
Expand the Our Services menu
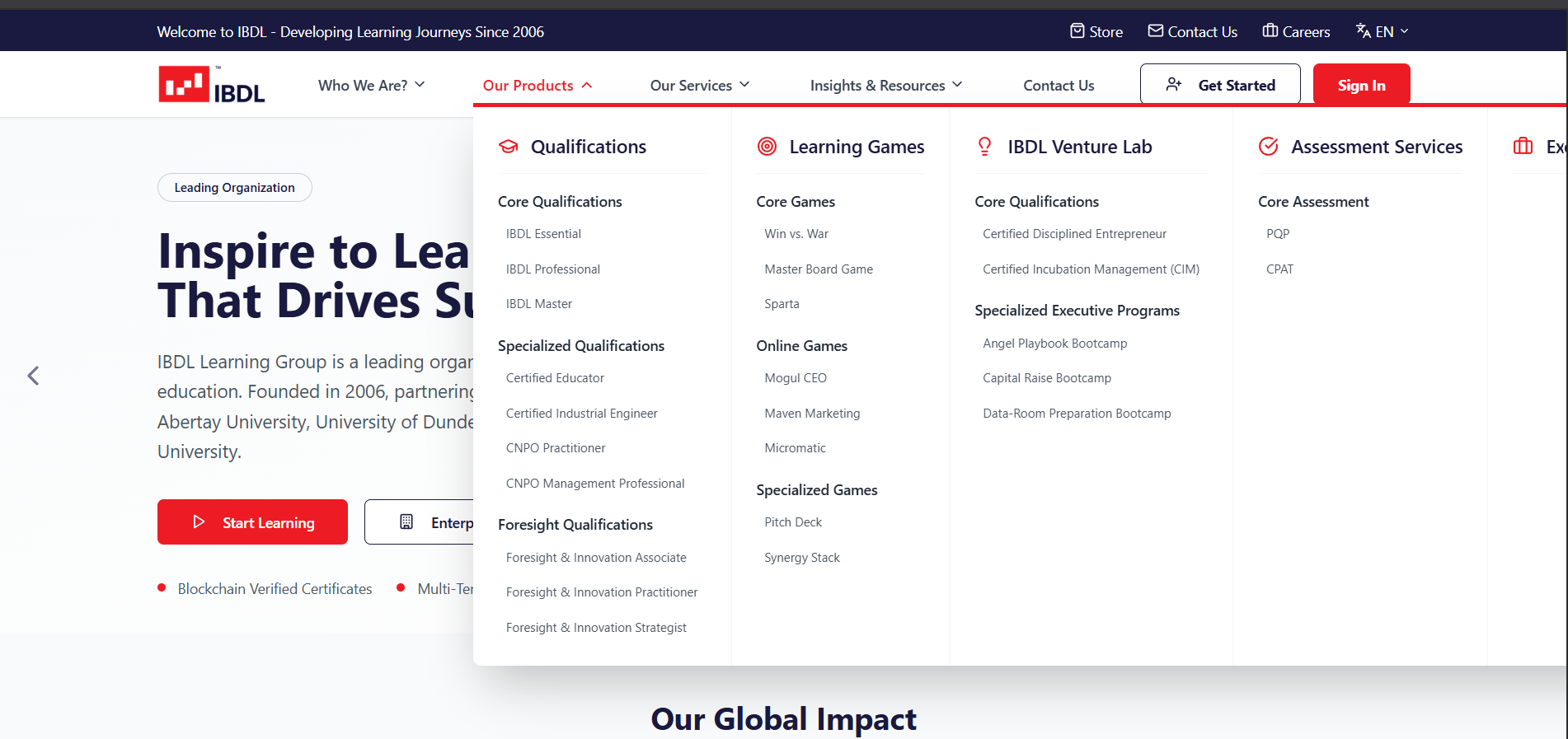pyautogui.click(x=699, y=86)
